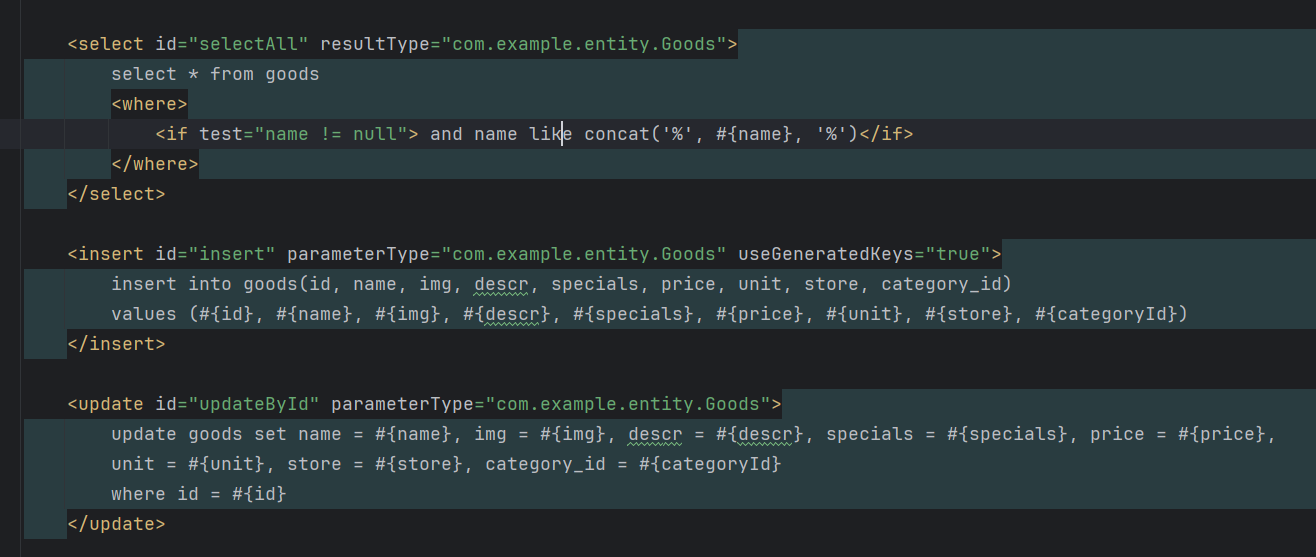The width and height of the screenshot is (1316, 557).
Task: Click the values (#{id}, #{name}... line
Action: click(x=649, y=314)
